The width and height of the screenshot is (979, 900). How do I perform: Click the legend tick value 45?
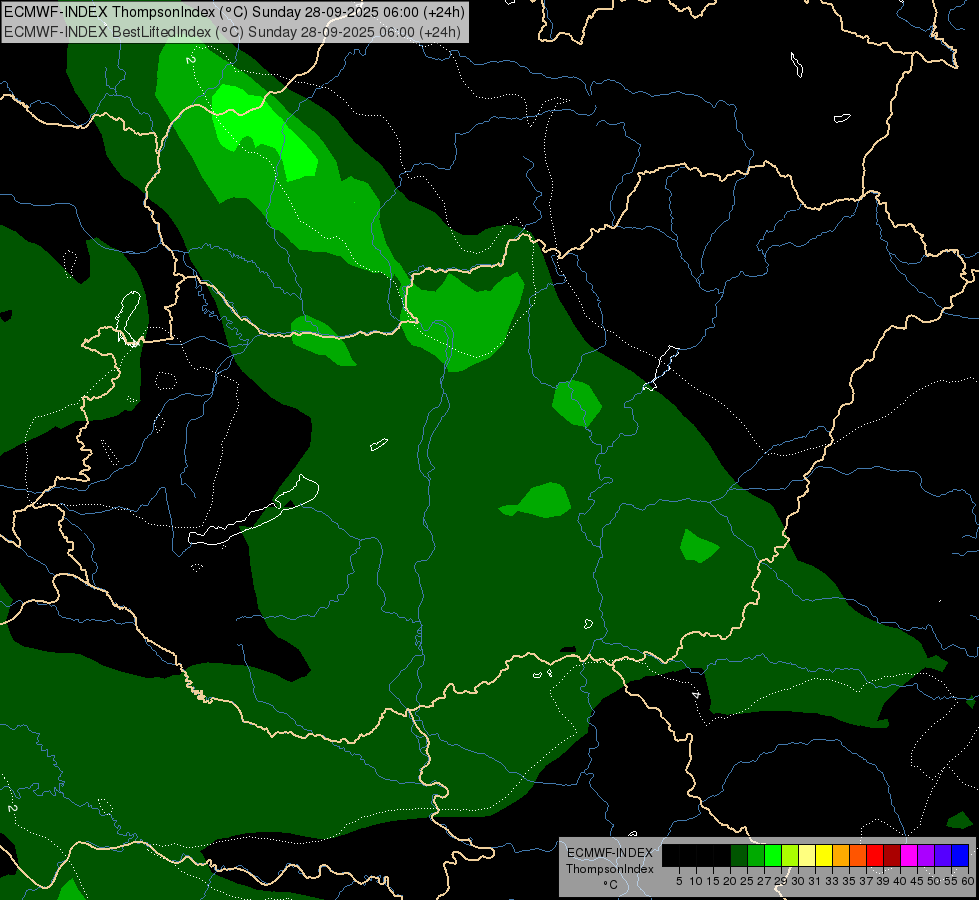(x=918, y=881)
